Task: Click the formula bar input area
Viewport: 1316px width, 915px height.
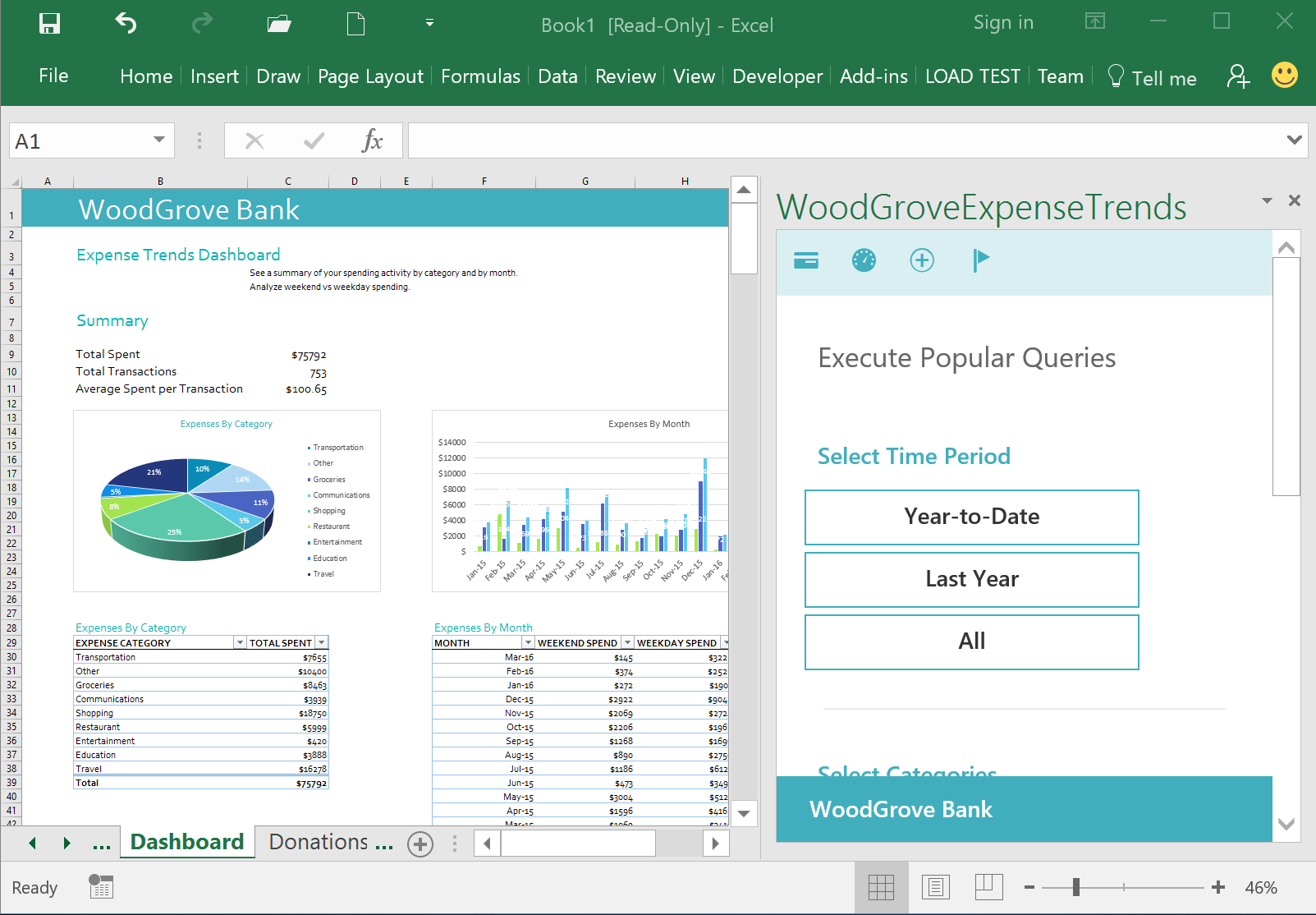Action: (x=846, y=140)
